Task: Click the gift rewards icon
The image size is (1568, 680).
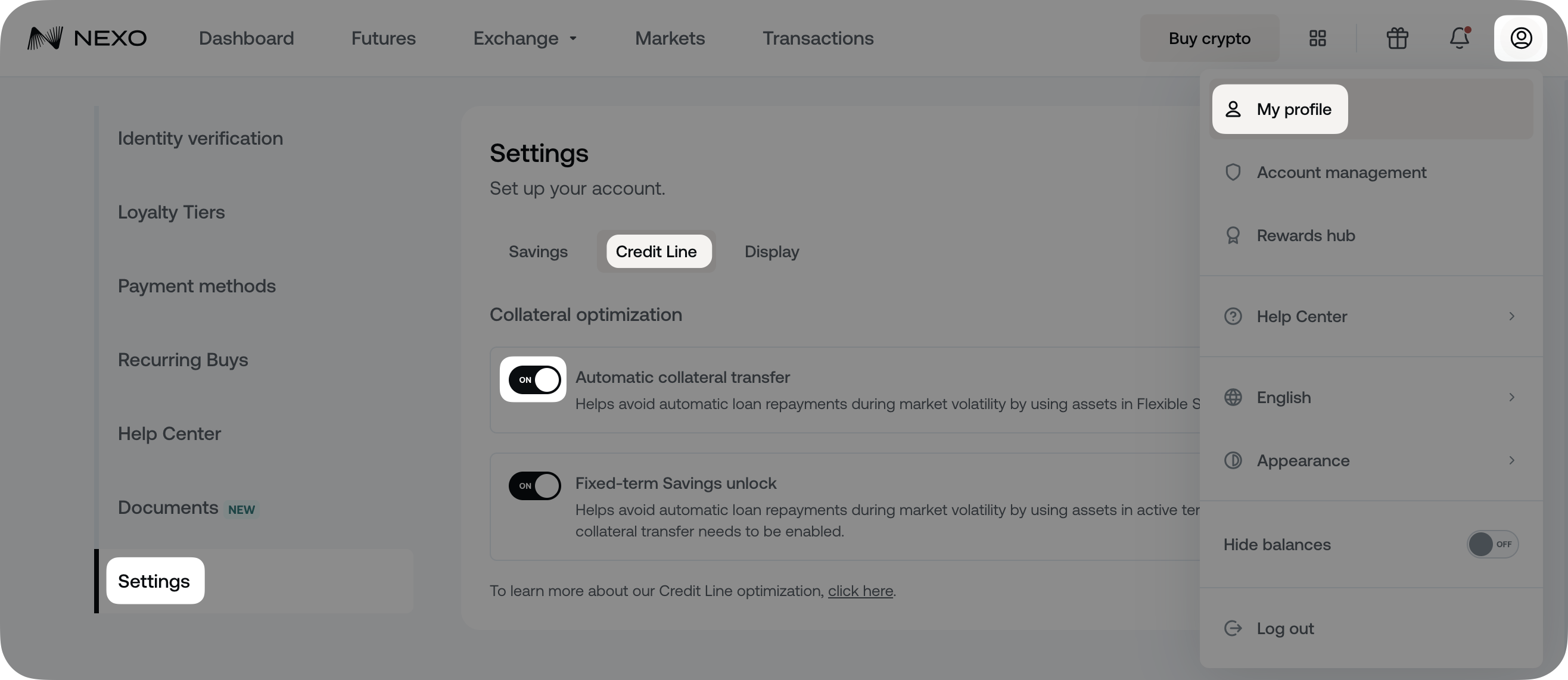Action: (x=1397, y=38)
